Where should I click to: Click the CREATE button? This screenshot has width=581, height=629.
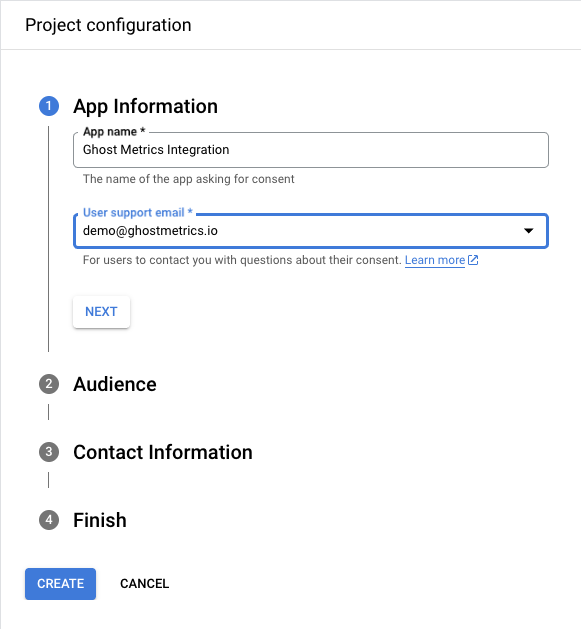[60, 584]
